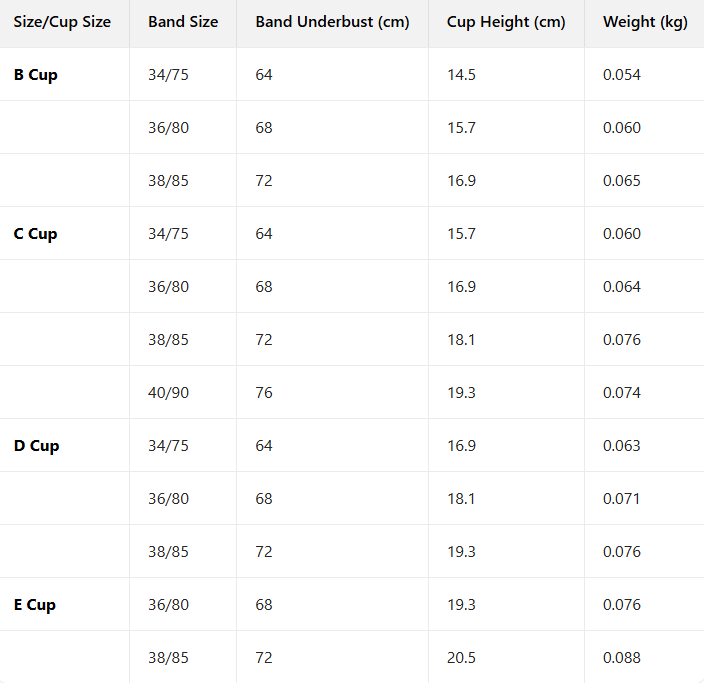
Task: Select the 0.064 weight cell
Action: [x=622, y=287]
